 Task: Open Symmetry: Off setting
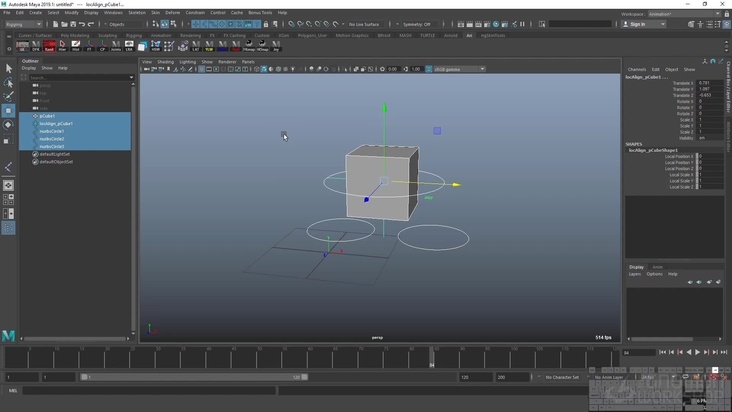(x=417, y=24)
